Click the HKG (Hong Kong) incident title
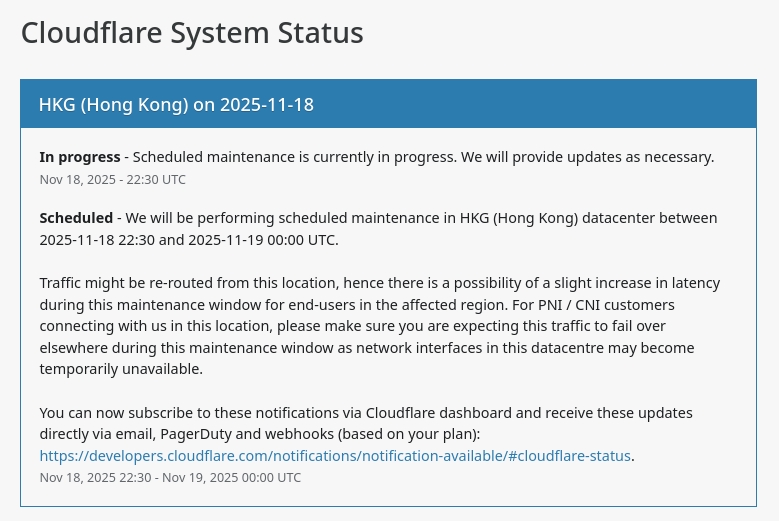This screenshot has height=521, width=779. (176, 104)
